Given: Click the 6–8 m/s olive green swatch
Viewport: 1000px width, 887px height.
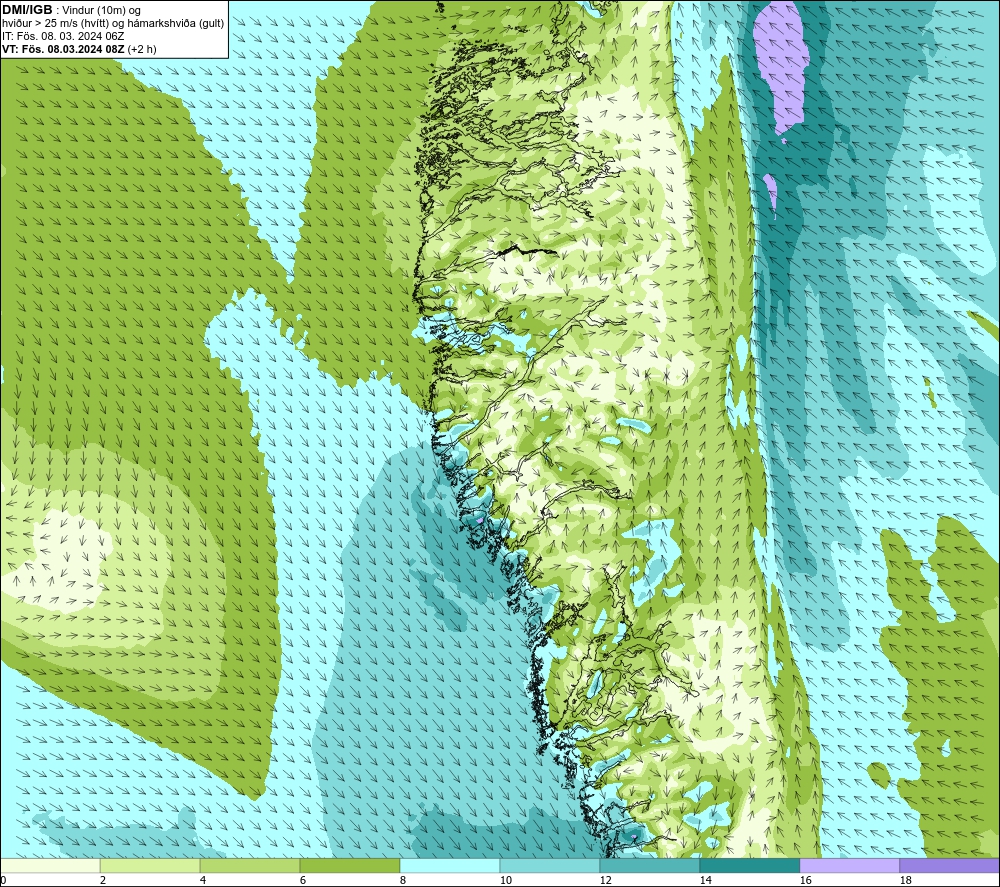Looking at the screenshot, I should [x=350, y=865].
